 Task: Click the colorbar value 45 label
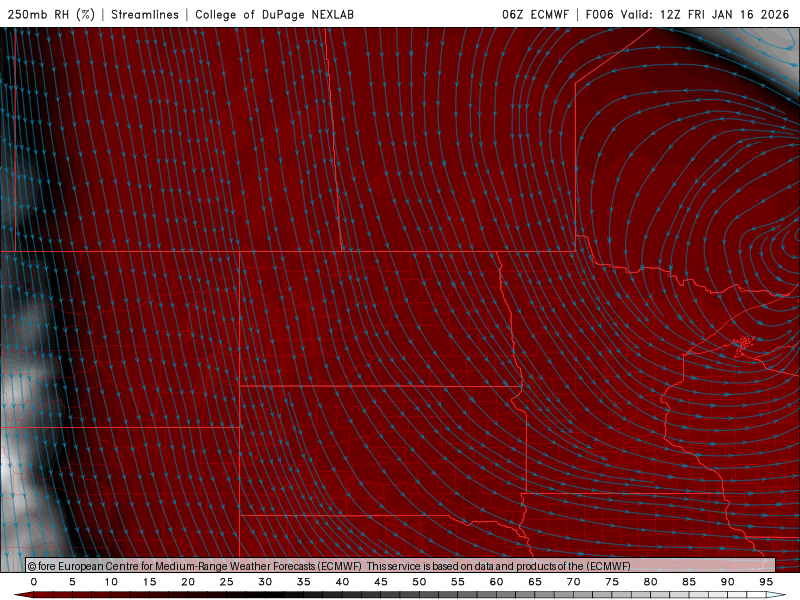[381, 582]
